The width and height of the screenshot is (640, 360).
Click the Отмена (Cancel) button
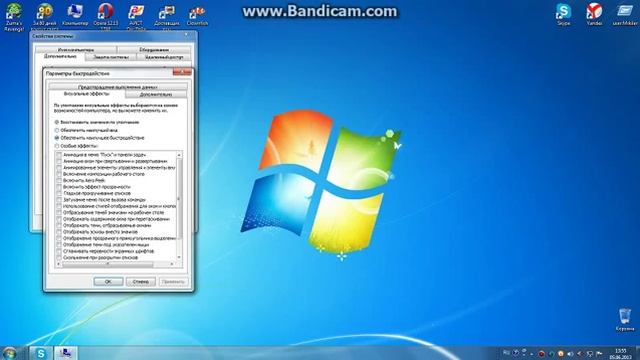click(x=141, y=282)
